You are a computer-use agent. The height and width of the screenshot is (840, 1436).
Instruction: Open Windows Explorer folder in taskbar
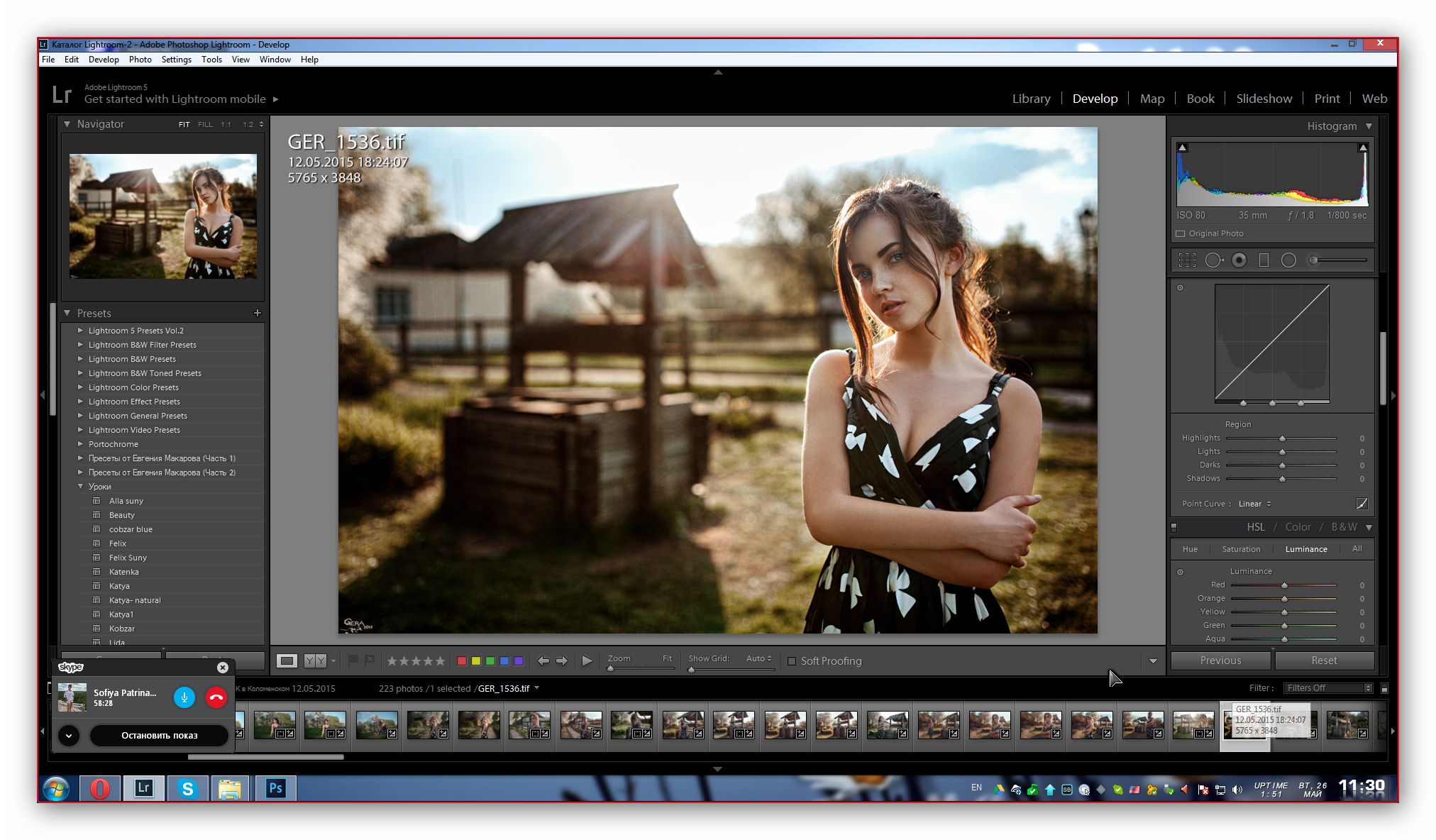click(x=230, y=788)
